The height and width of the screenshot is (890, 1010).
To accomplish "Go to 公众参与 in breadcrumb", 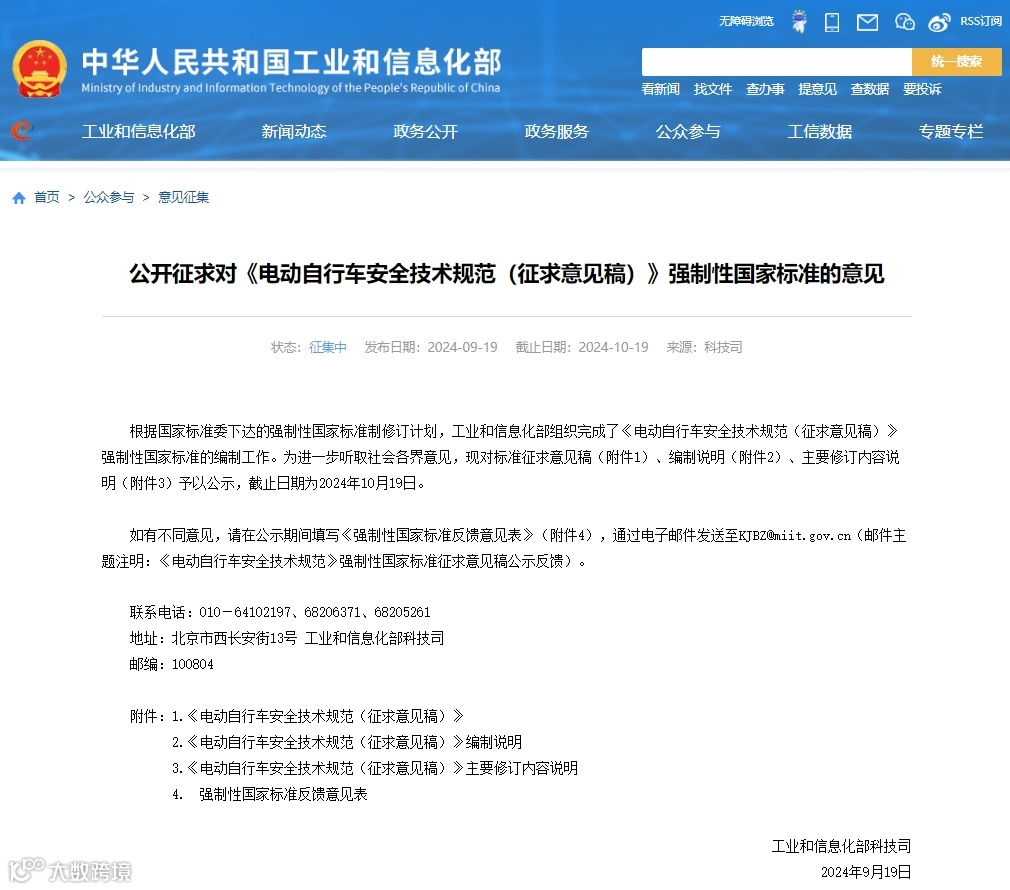I will click(109, 197).
